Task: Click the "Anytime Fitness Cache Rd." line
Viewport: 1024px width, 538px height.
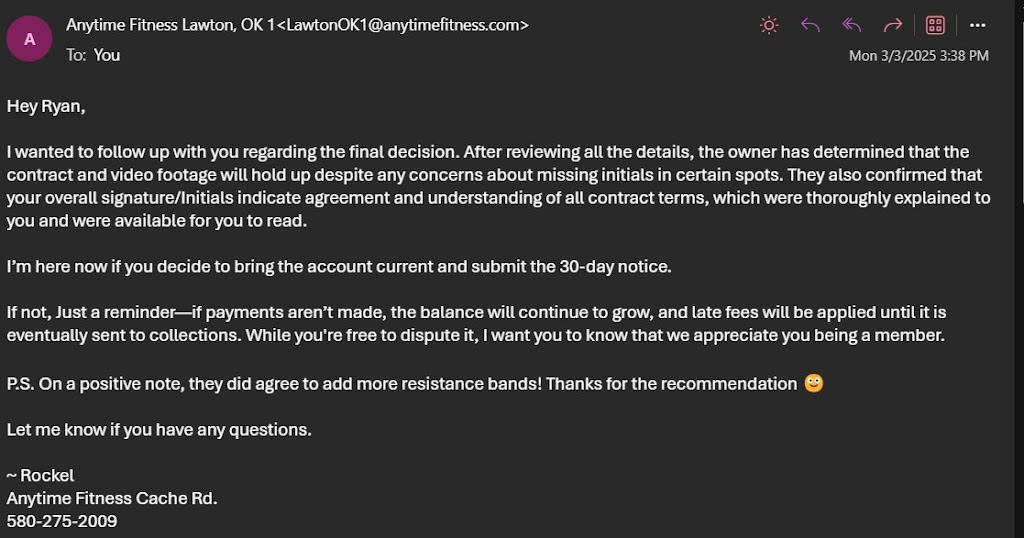Action: click(x=112, y=498)
